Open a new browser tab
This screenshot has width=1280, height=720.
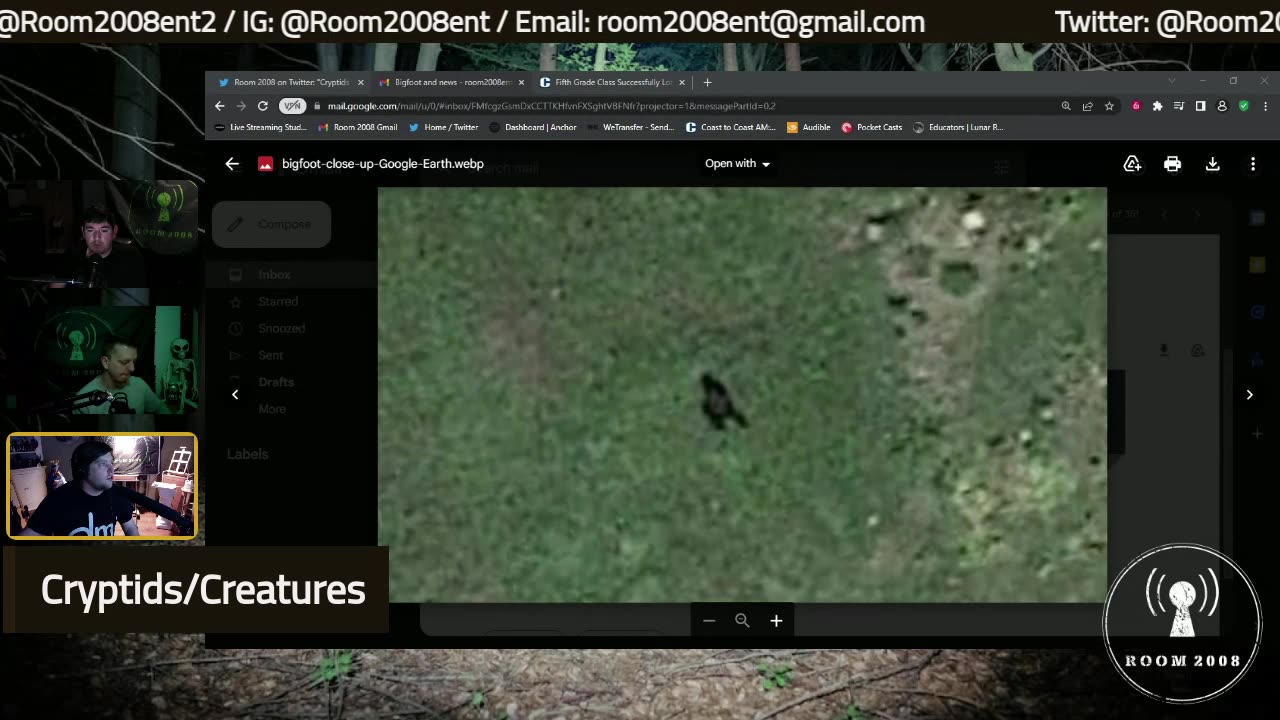(x=707, y=82)
